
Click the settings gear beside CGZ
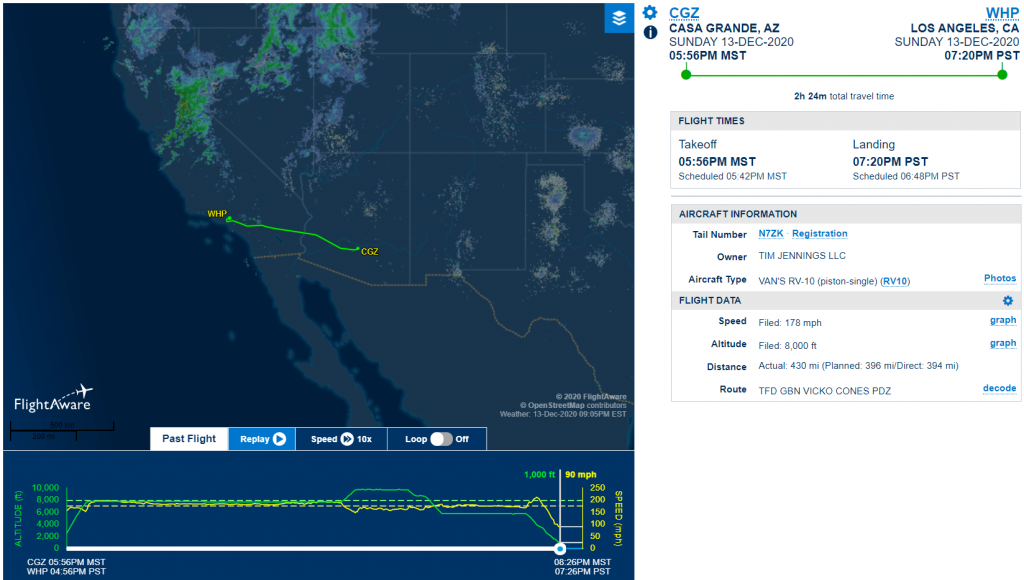[650, 12]
